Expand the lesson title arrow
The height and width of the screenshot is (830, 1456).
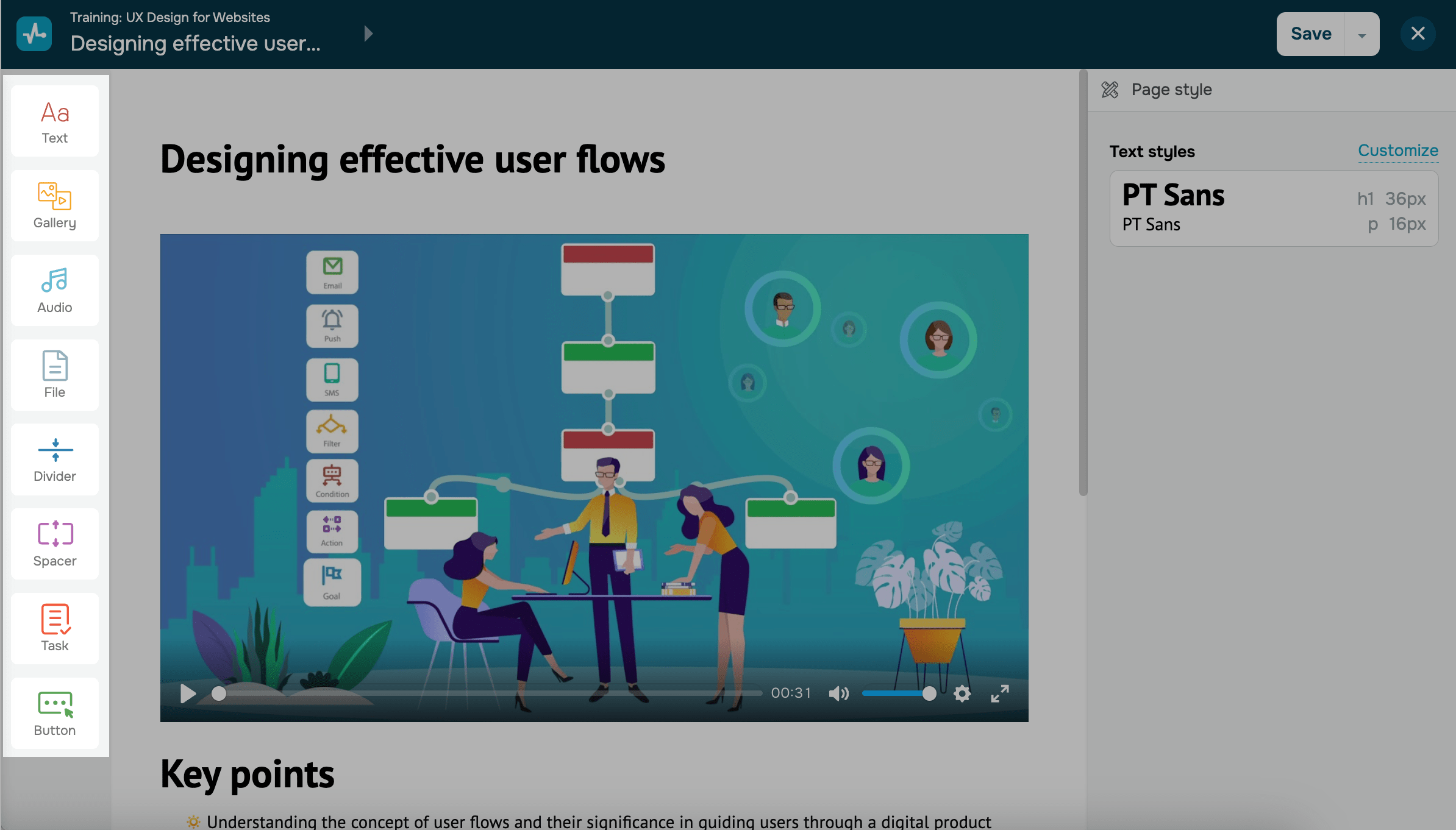(368, 34)
